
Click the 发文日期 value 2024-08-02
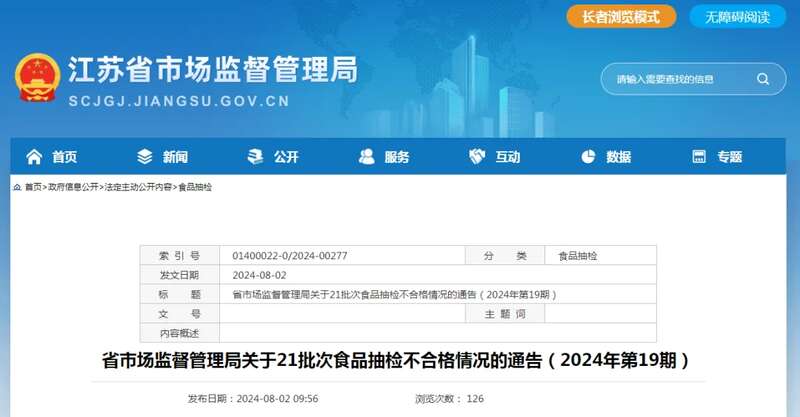point(259,275)
